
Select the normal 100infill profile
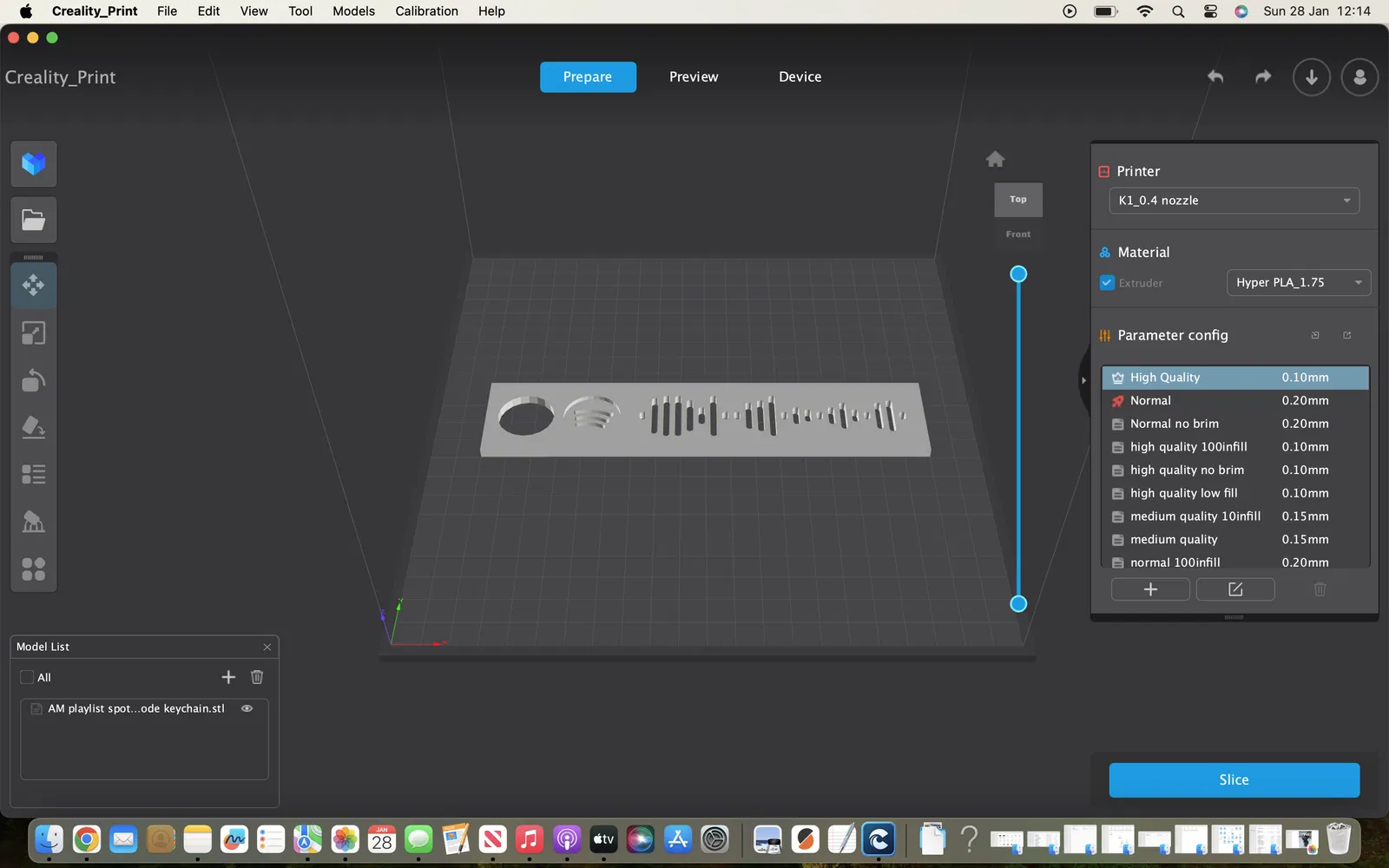coord(1235,561)
